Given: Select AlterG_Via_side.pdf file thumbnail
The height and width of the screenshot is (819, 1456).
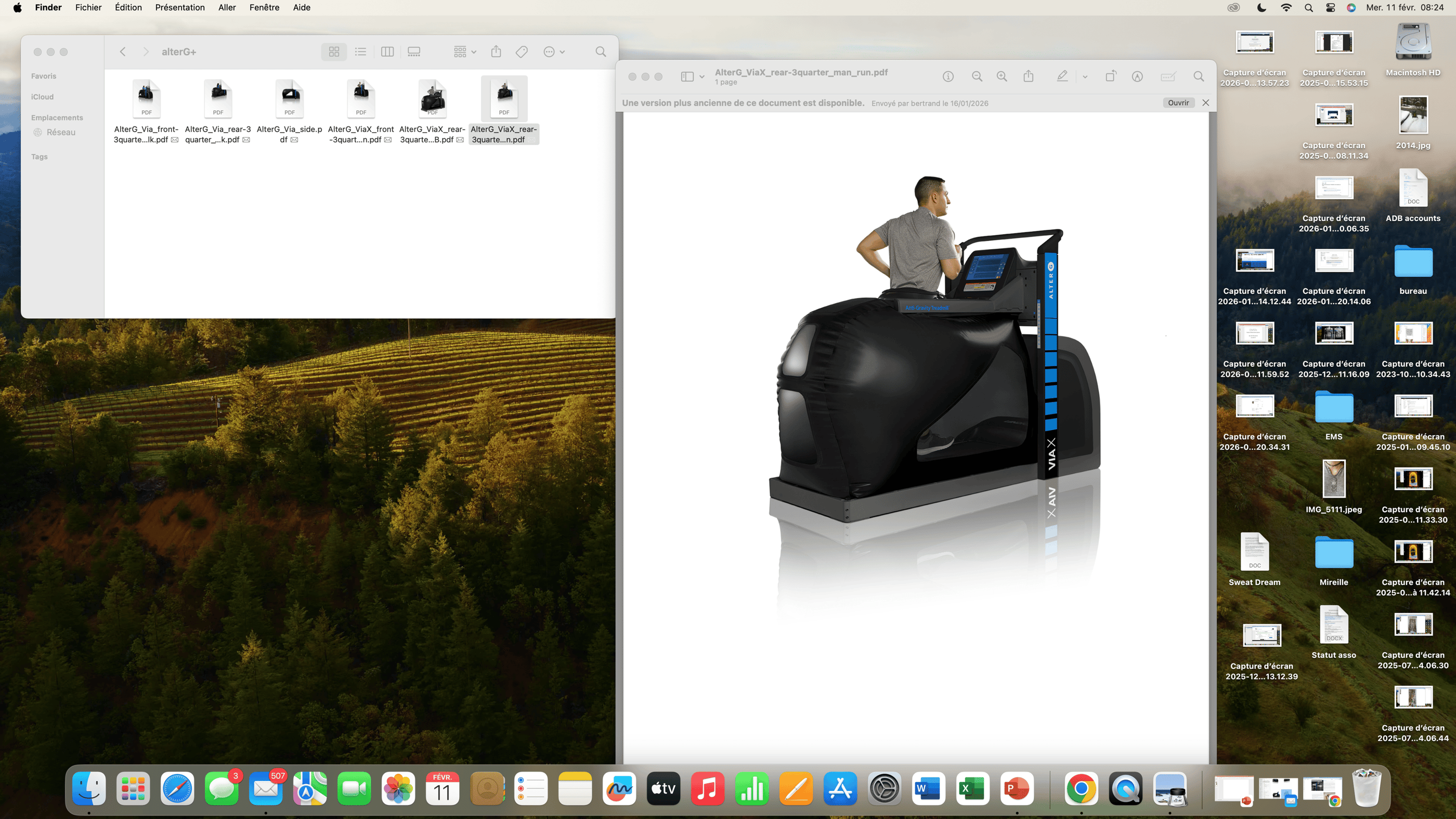Looking at the screenshot, I should point(290,98).
